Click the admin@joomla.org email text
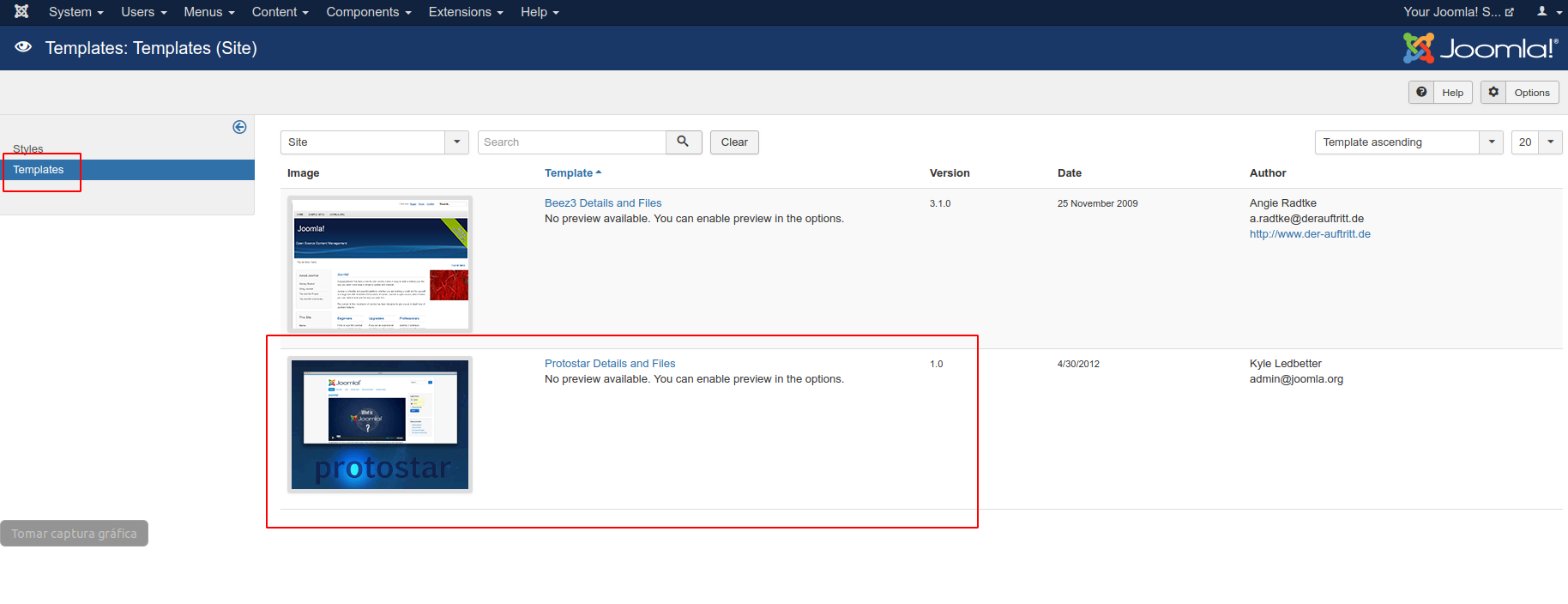This screenshot has height=604, width=1568. 1296,379
